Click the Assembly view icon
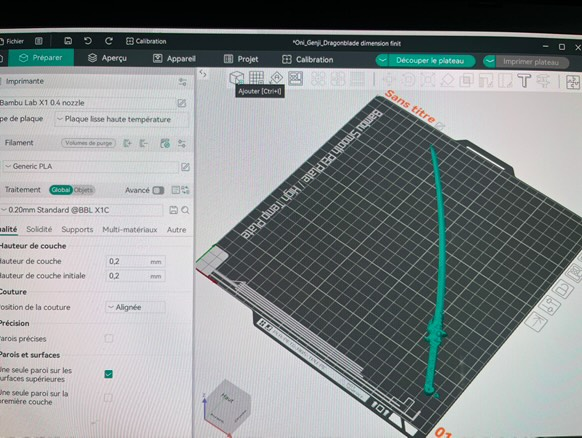This screenshot has width=582, height=438. (573, 82)
